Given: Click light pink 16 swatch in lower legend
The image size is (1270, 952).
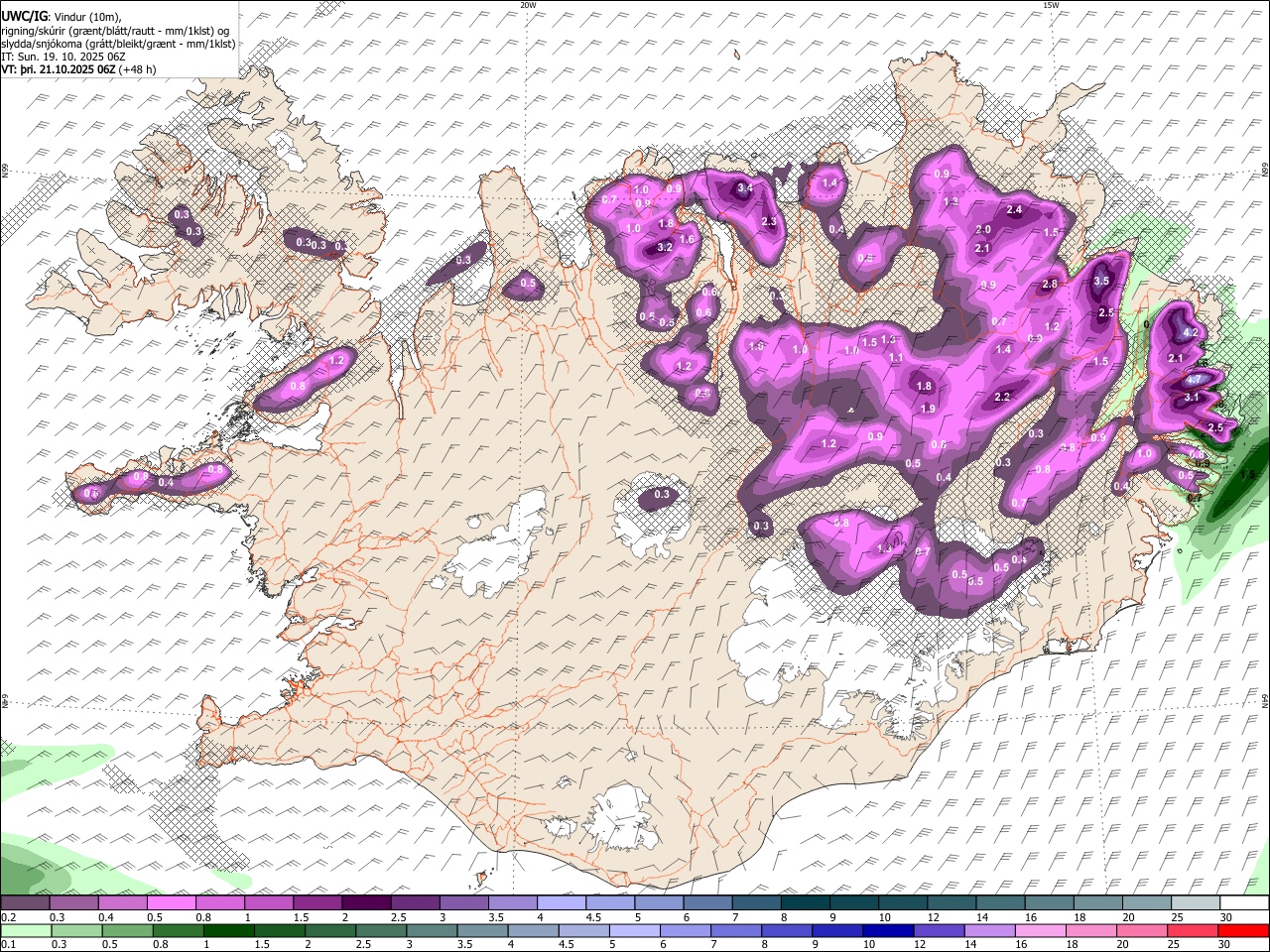Looking at the screenshot, I should coord(1041,930).
